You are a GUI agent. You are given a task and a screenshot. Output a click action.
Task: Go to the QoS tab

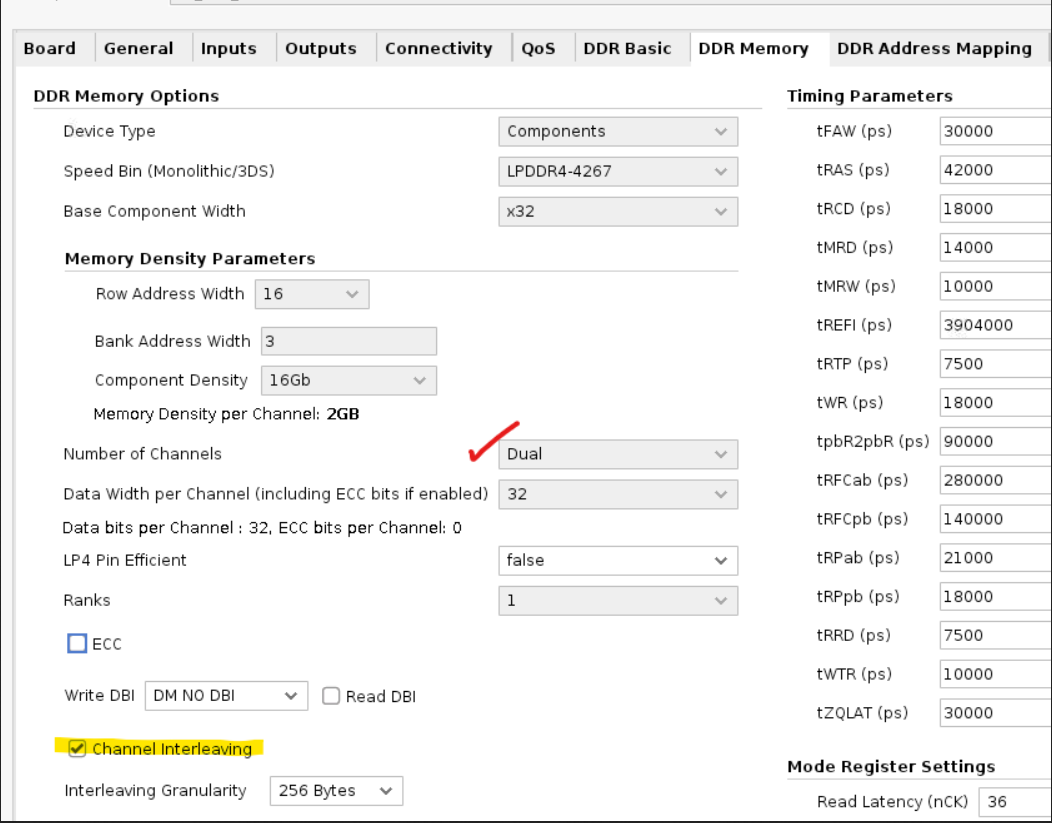click(x=538, y=49)
